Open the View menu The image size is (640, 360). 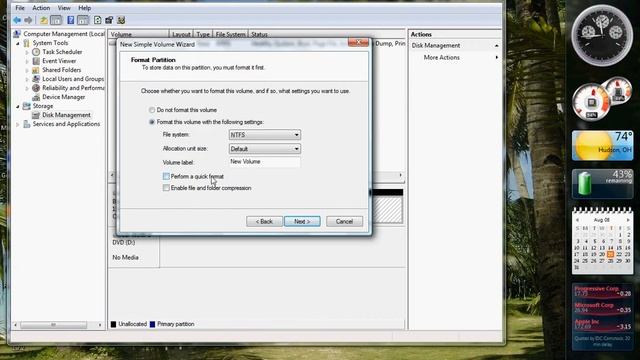64,8
